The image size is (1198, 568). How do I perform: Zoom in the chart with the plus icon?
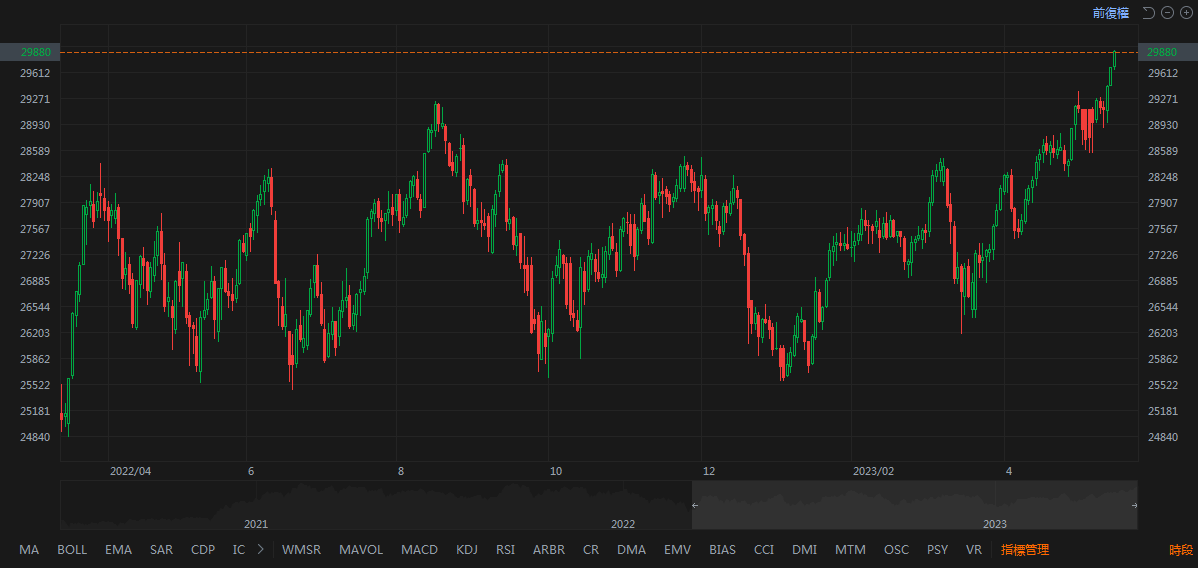pyautogui.click(x=1184, y=12)
